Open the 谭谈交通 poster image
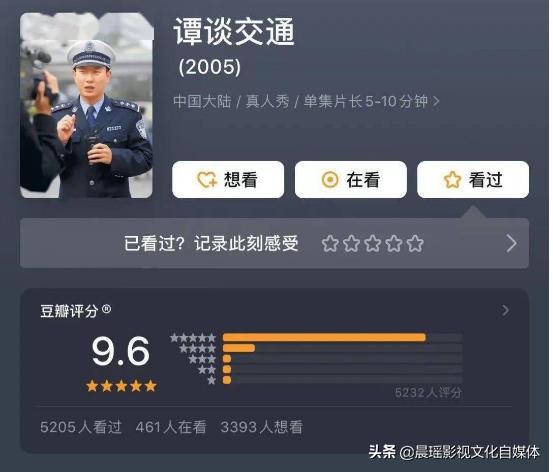 [86, 105]
